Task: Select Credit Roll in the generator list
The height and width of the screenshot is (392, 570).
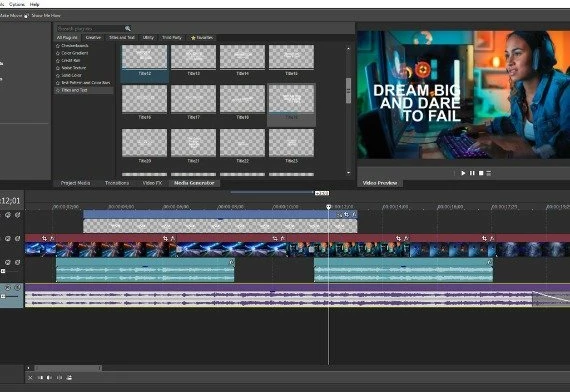Action: coord(71,60)
